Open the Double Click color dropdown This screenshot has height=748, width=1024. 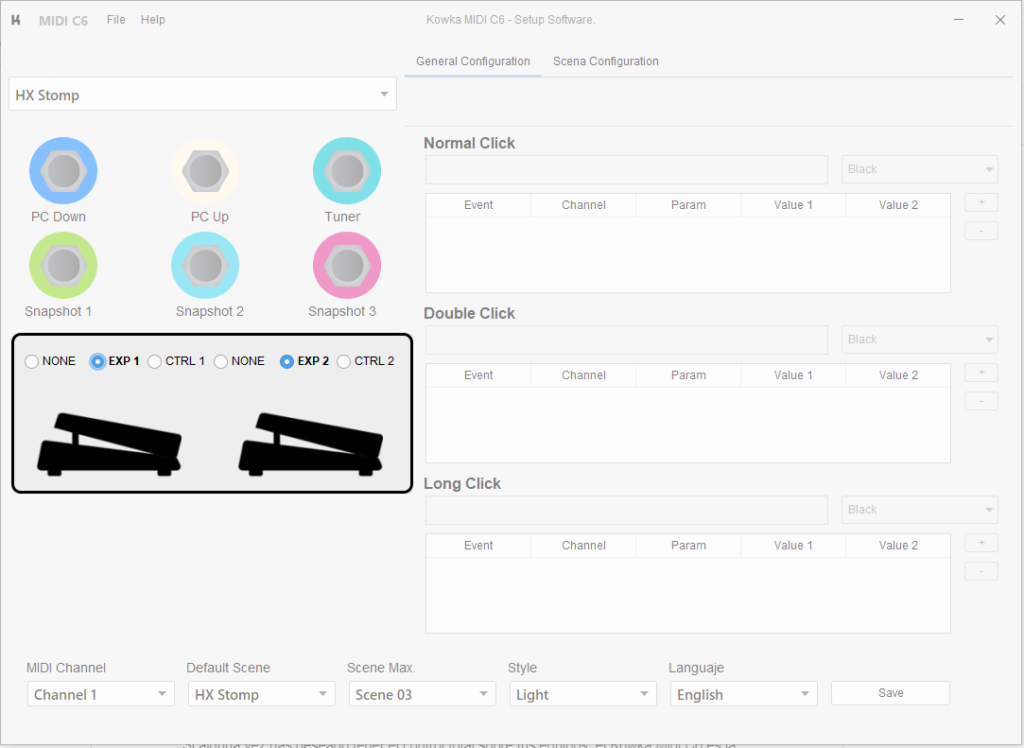pos(919,340)
